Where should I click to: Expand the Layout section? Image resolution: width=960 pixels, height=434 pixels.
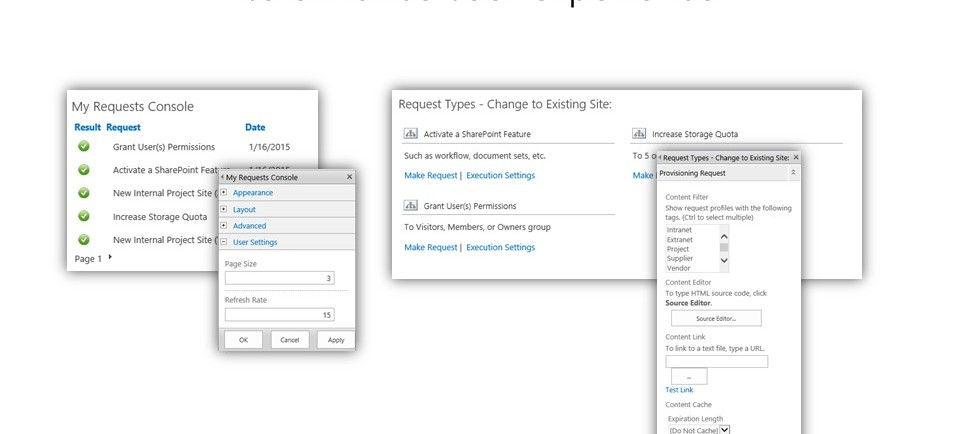[x=224, y=209]
